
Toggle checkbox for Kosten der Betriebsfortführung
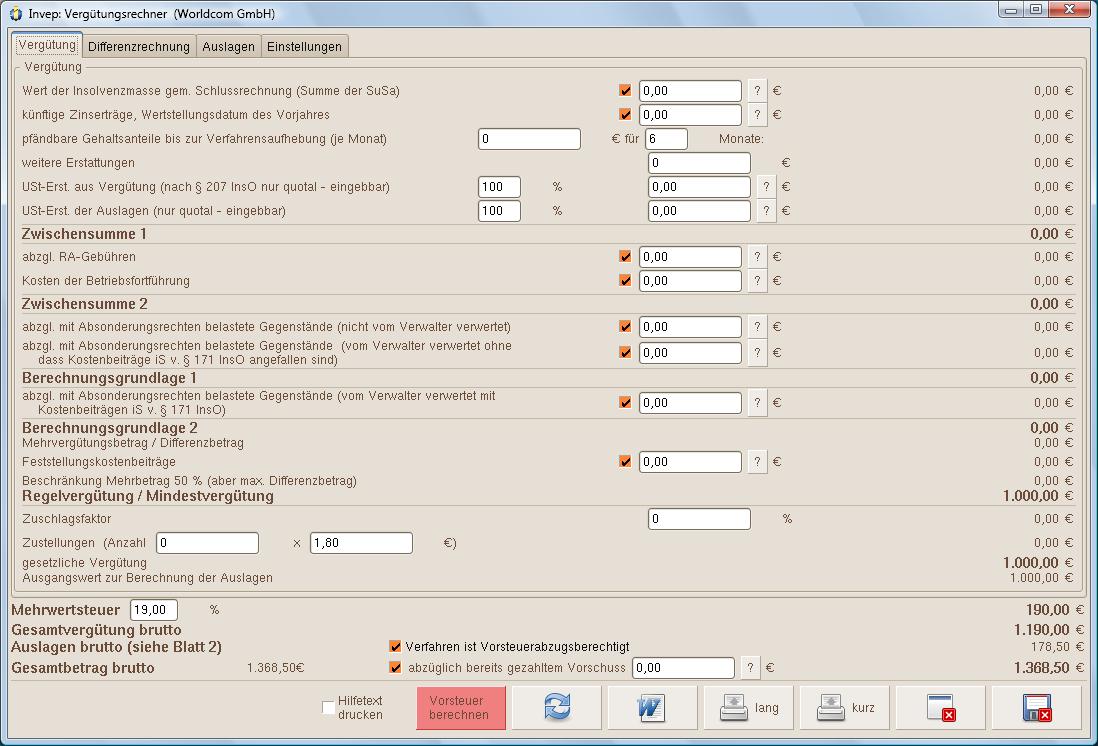(625, 280)
